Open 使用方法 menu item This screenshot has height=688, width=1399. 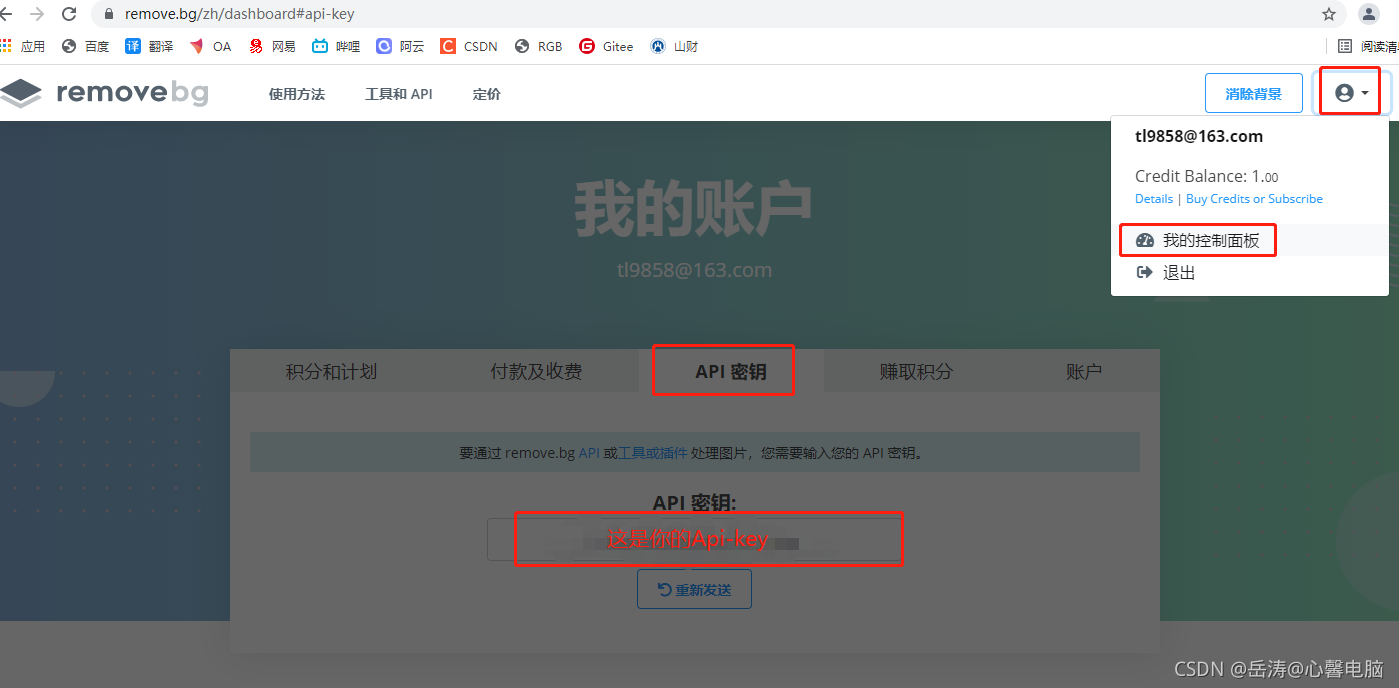[x=296, y=94]
